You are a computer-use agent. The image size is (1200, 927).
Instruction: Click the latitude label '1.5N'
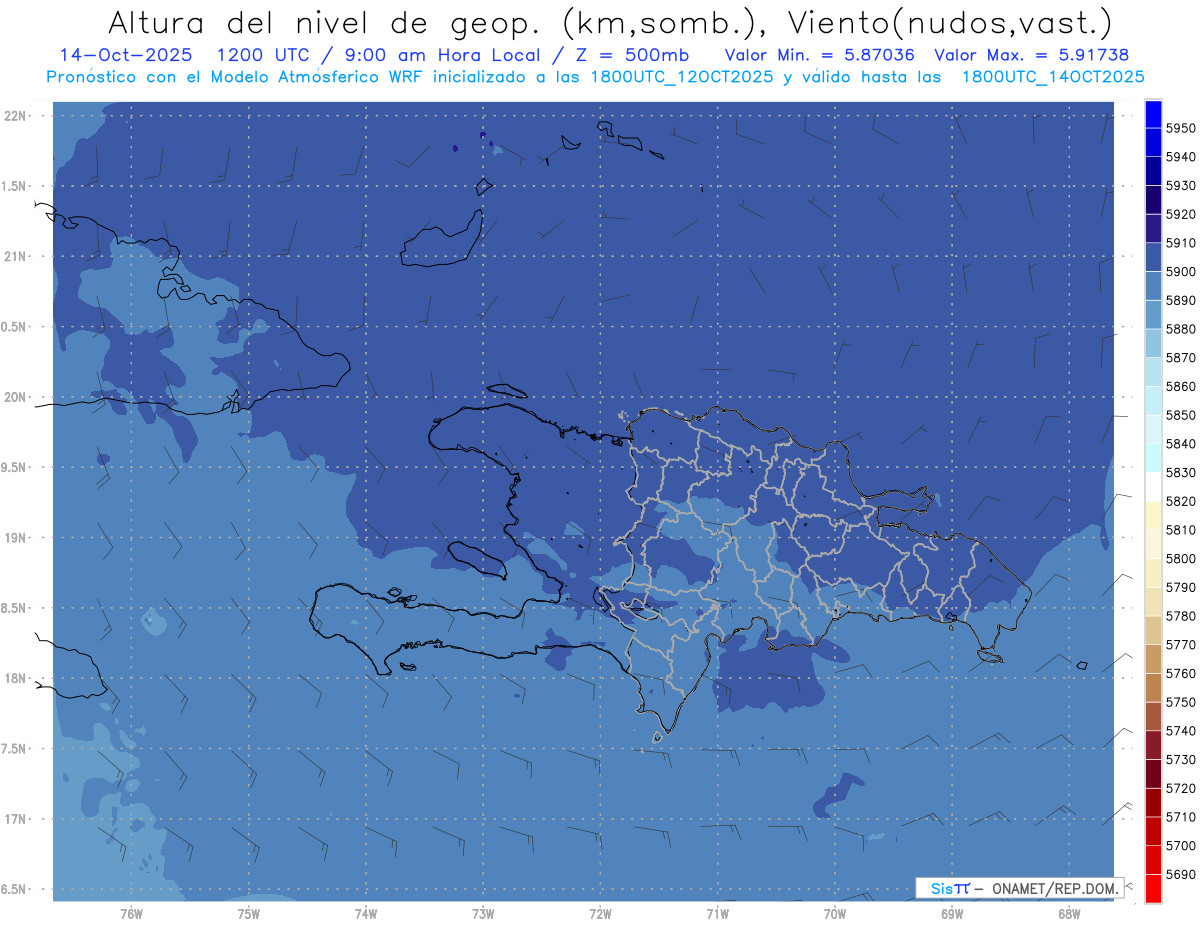point(15,186)
